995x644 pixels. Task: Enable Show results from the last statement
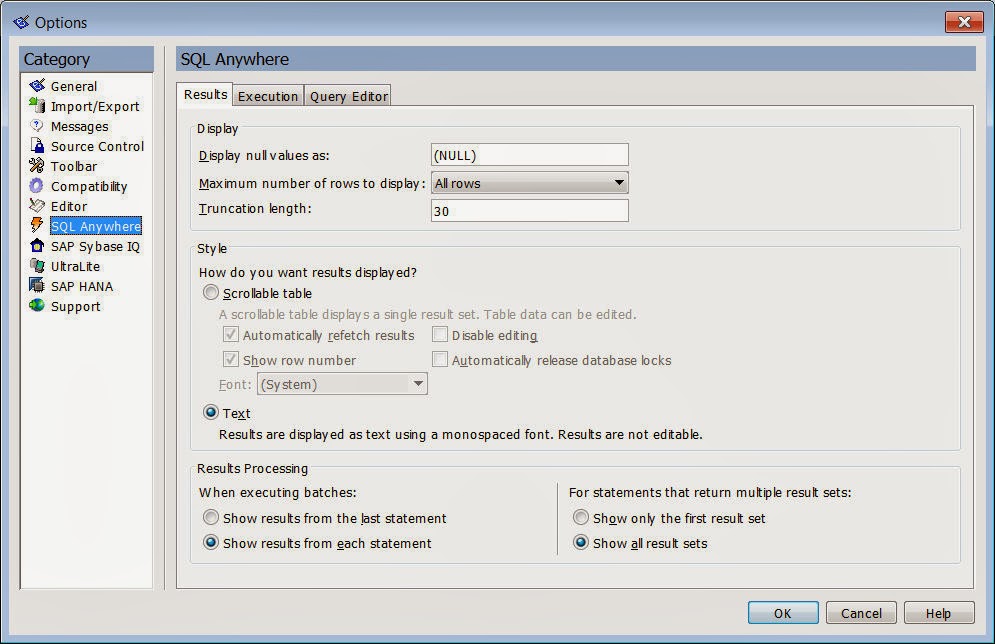(210, 518)
